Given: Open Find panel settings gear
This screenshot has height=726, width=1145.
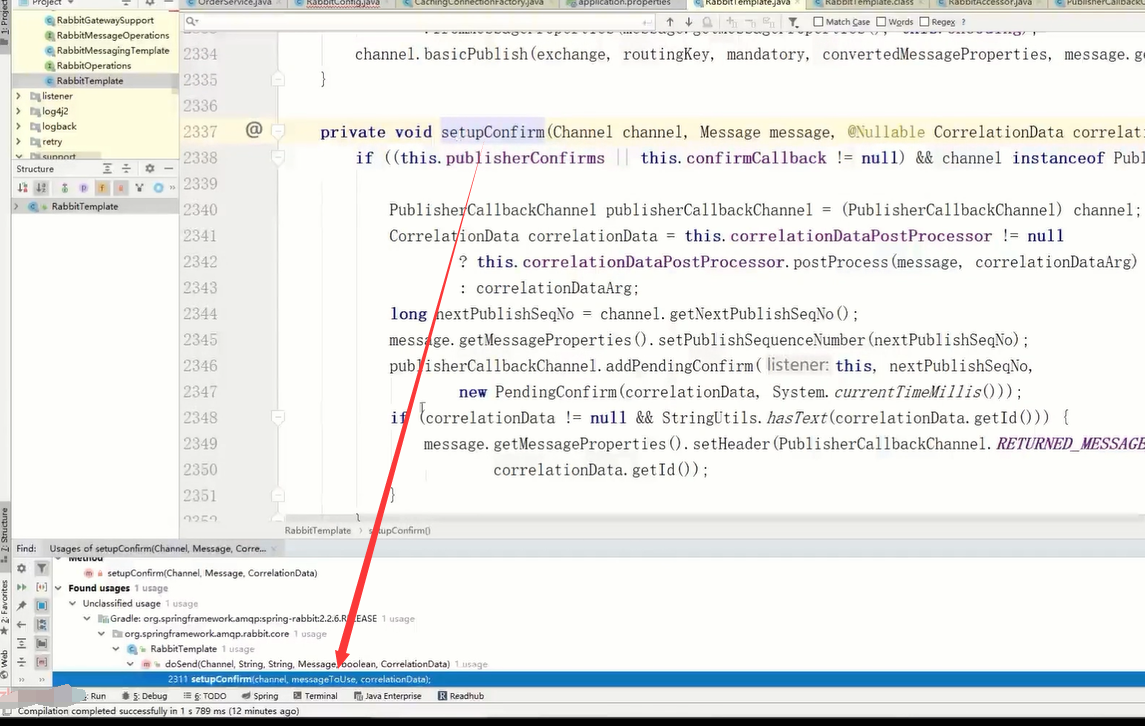Looking at the screenshot, I should pyautogui.click(x=22, y=568).
